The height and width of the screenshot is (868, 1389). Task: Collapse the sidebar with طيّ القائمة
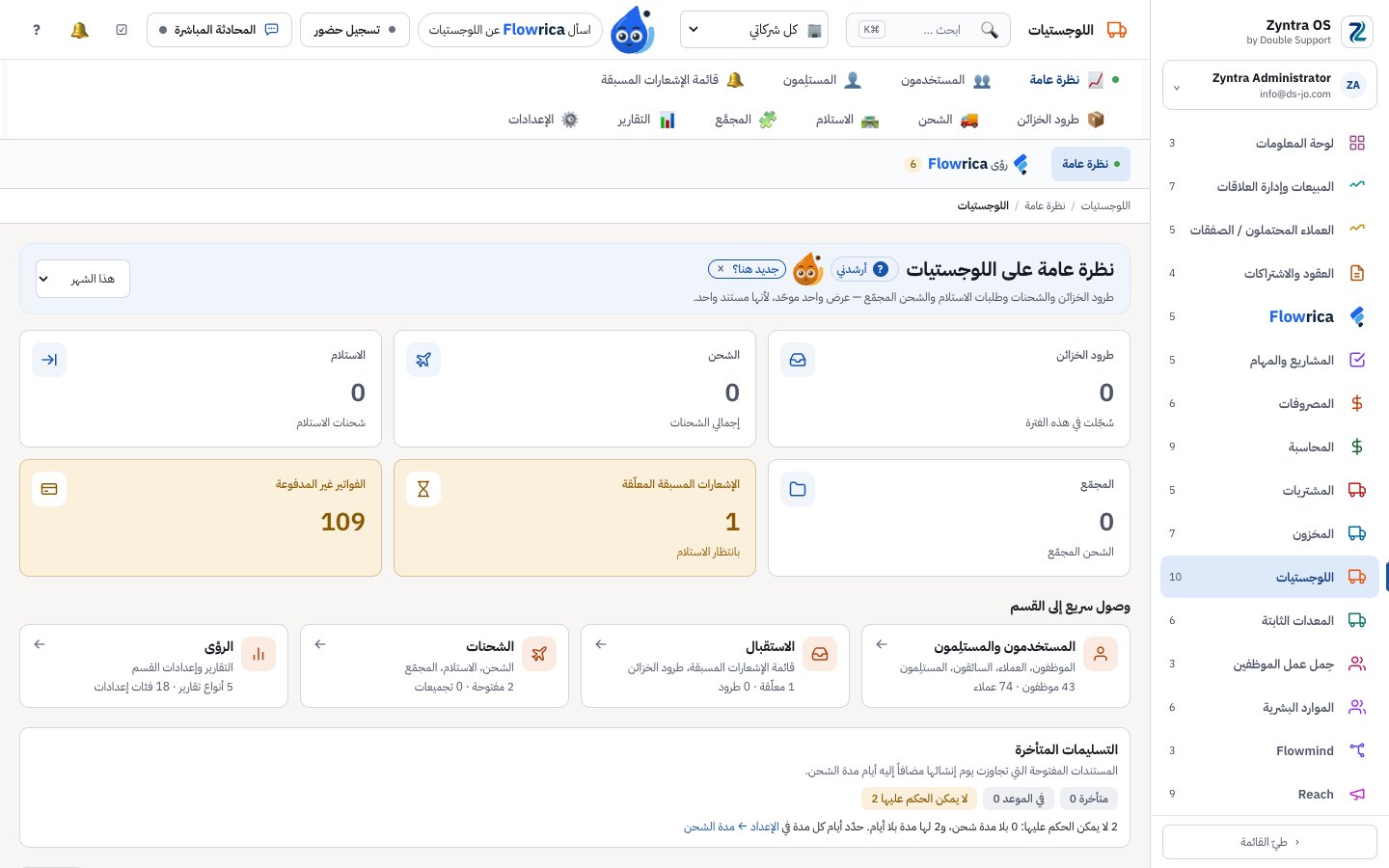(1269, 842)
